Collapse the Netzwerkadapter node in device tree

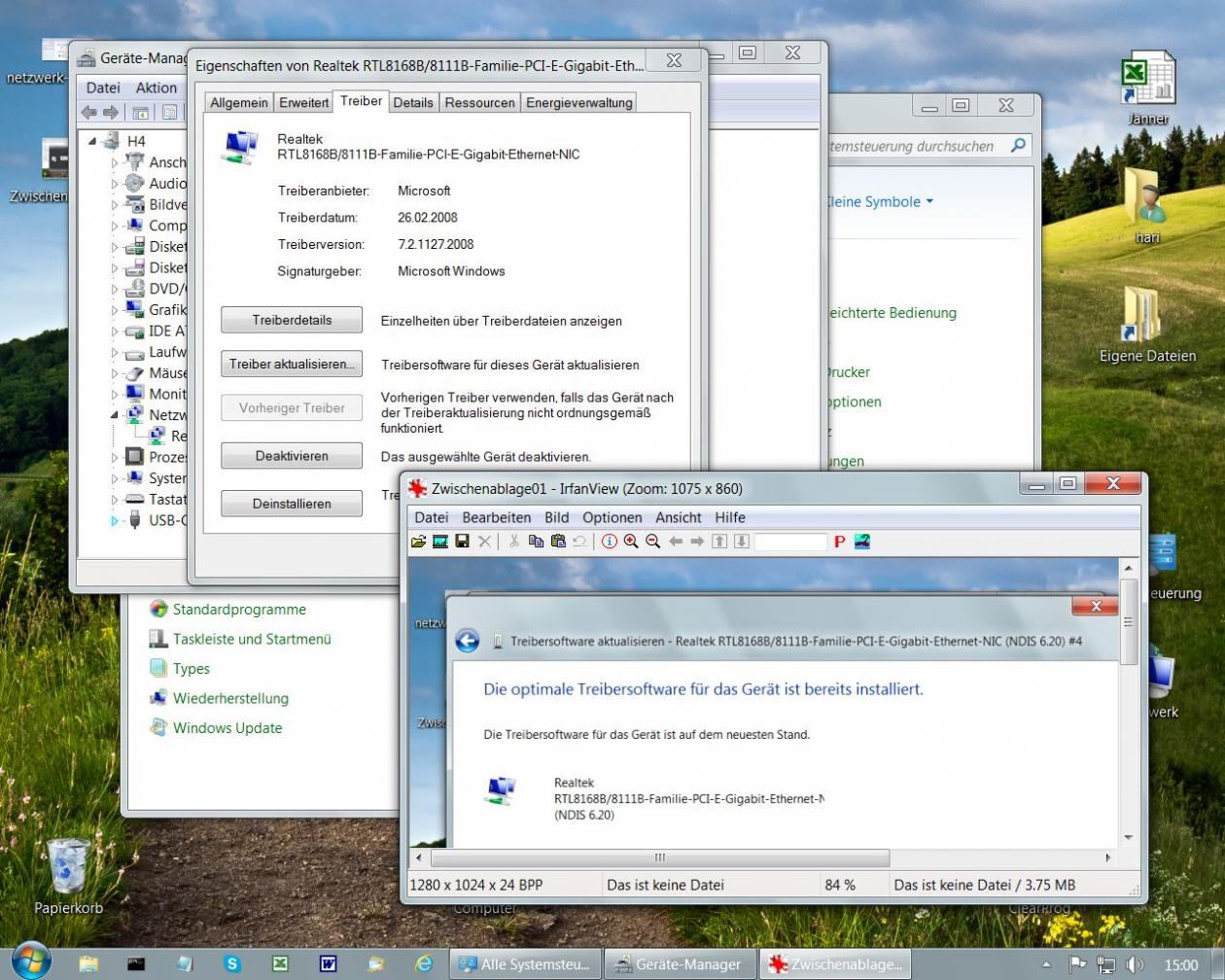click(115, 415)
